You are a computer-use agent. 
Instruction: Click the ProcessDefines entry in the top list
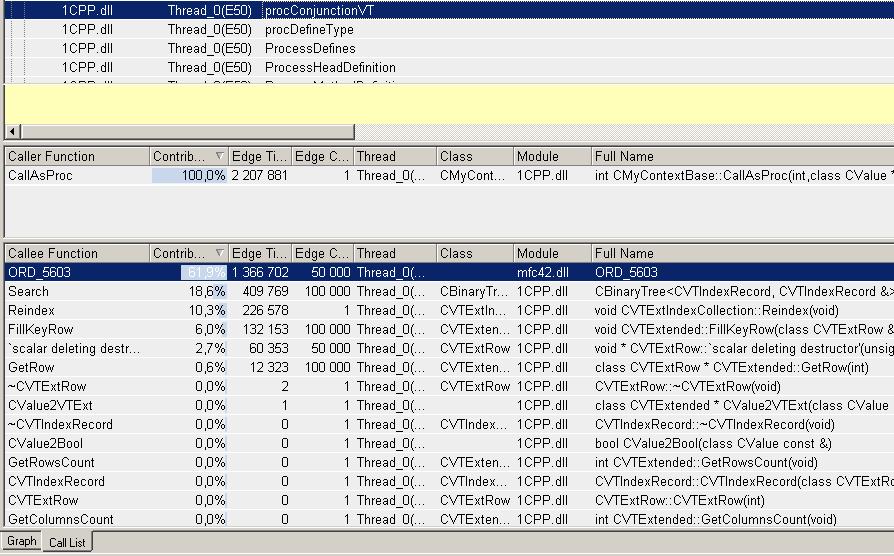click(x=310, y=48)
